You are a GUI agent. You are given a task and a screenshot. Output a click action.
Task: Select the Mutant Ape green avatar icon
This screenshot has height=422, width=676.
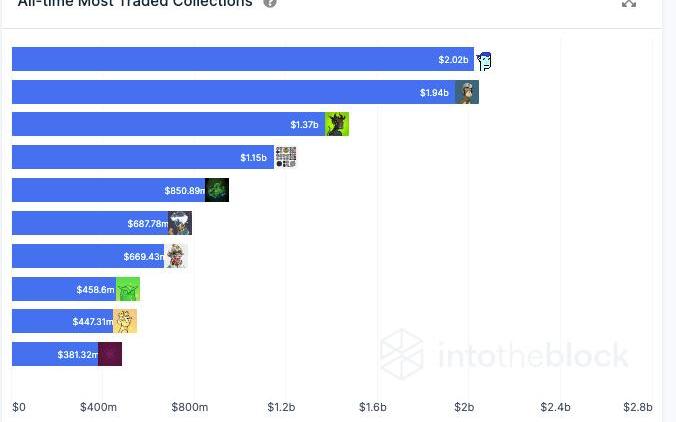pyautogui.click(x=337, y=124)
